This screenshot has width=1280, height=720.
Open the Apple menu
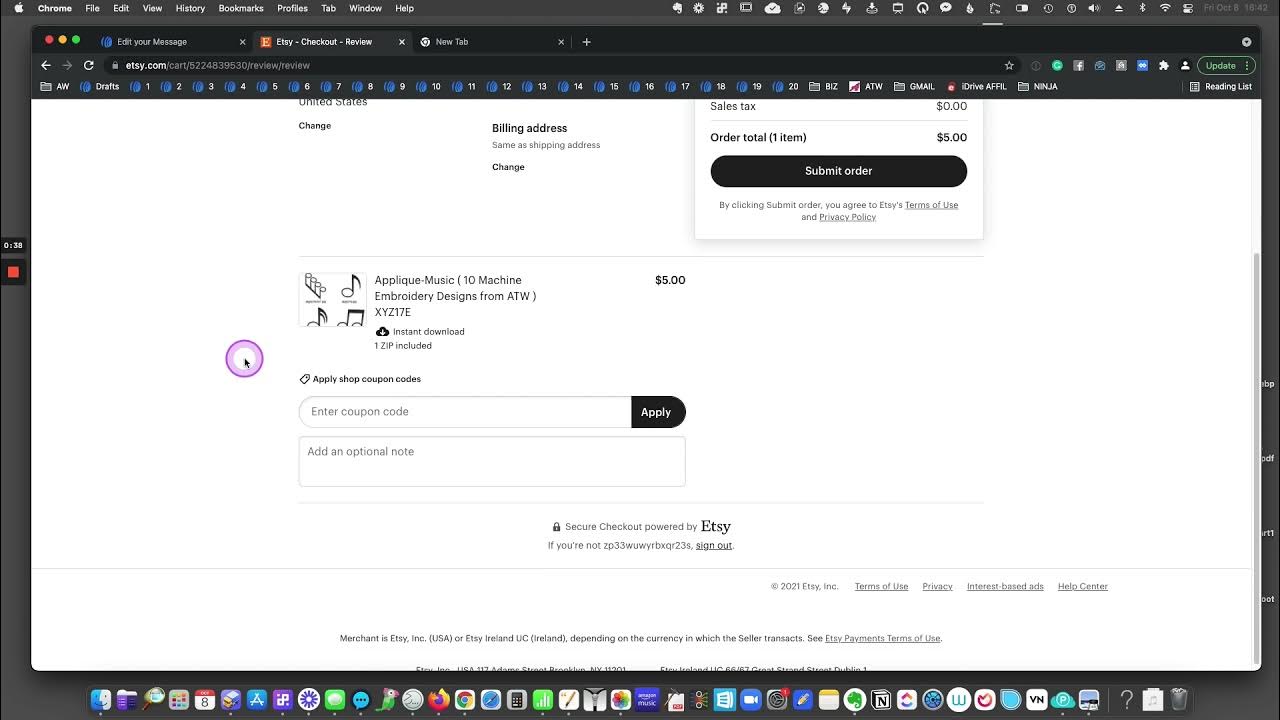pos(18,8)
